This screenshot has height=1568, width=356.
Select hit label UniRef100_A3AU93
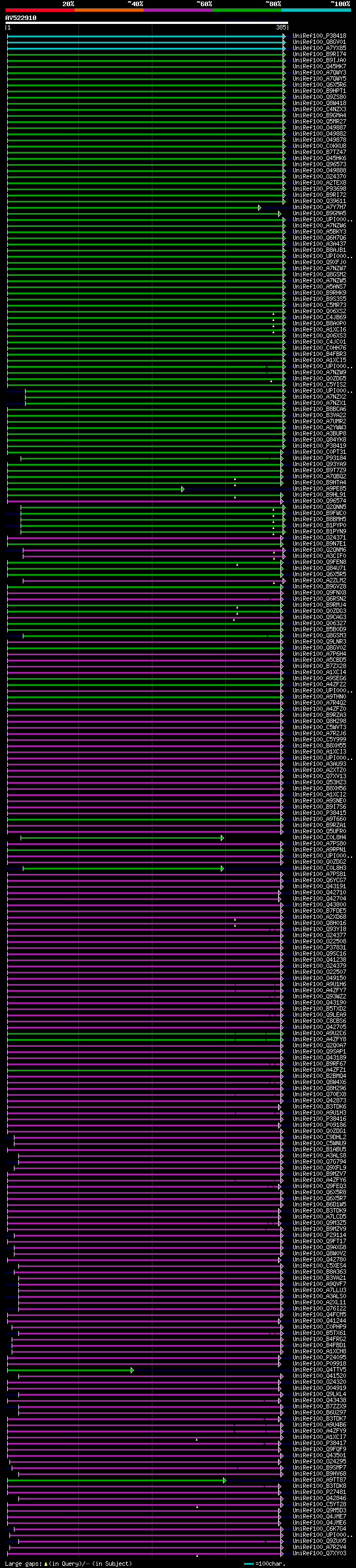[x=319, y=764]
